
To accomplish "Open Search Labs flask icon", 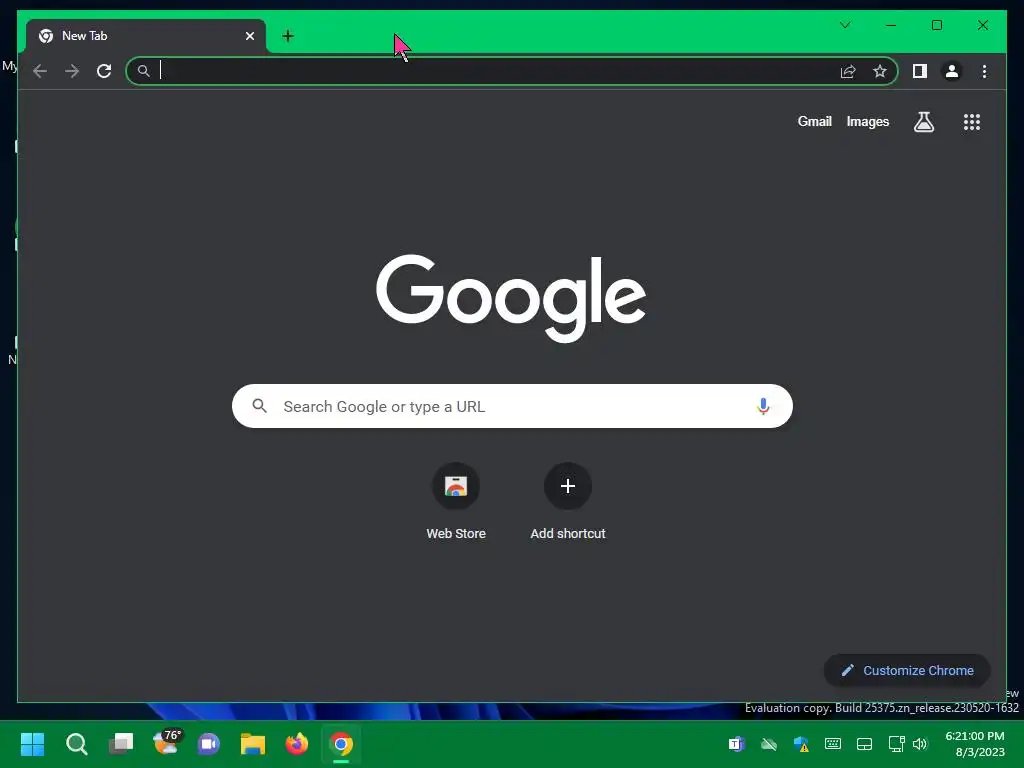I will (x=923, y=121).
